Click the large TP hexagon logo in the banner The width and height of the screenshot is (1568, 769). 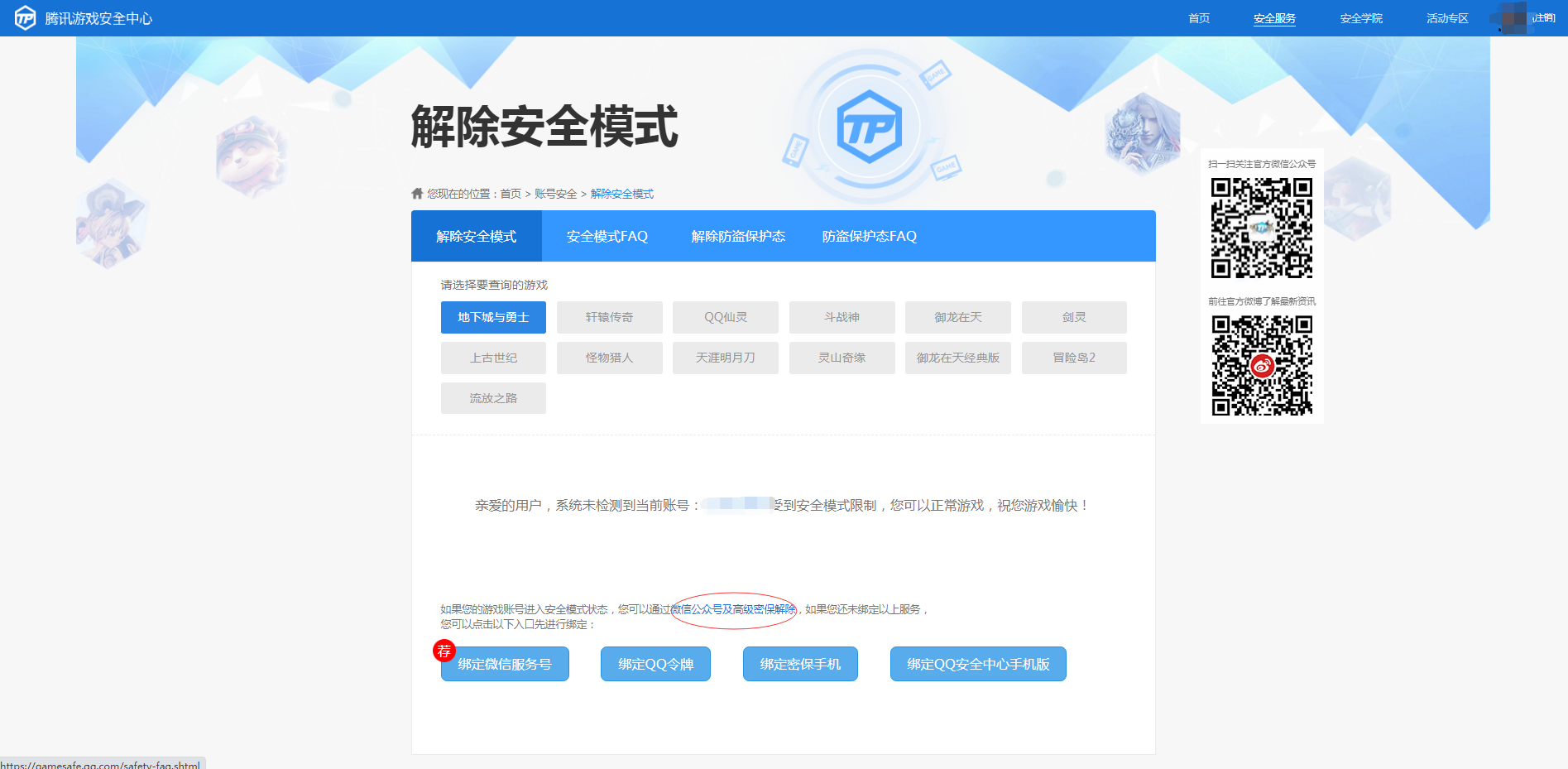coord(869,127)
